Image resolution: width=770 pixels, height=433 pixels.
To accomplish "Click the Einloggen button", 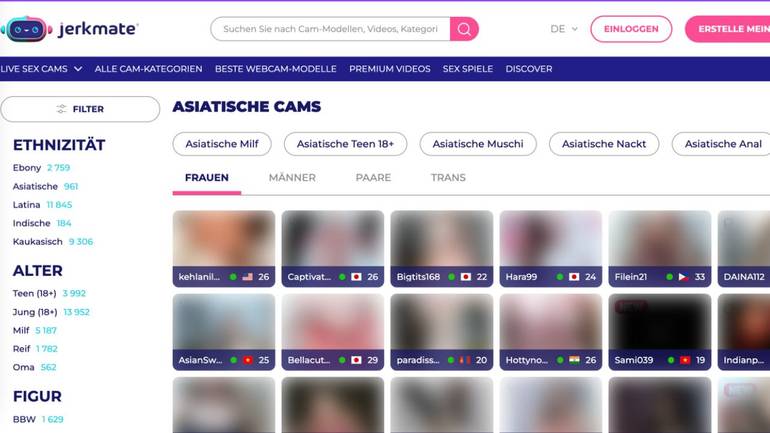I will [631, 29].
